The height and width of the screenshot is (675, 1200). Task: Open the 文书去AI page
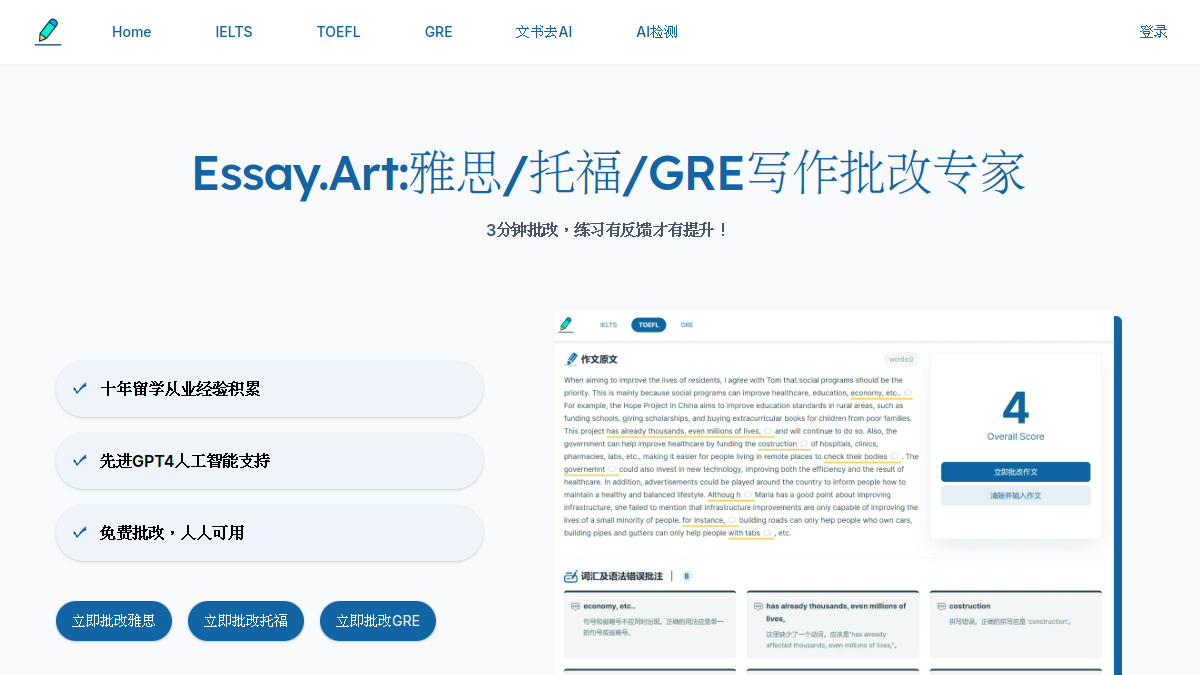pos(544,32)
